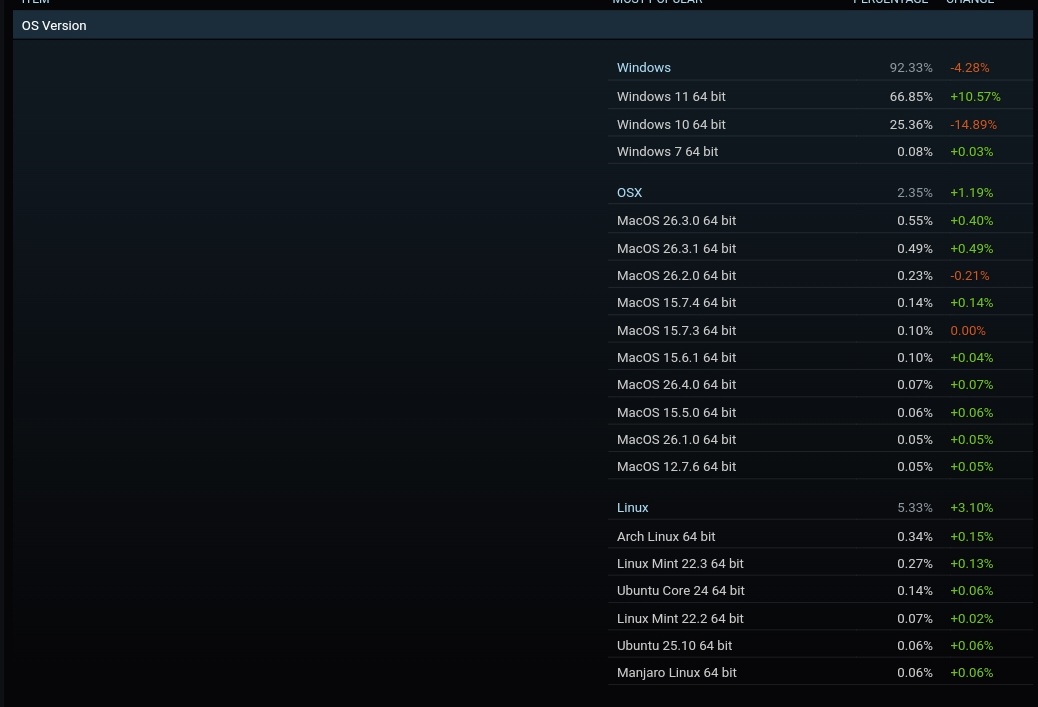Screen dimensions: 1038x707
Task: Click MacOS 26.3.1 percentage 0.49%
Action: [x=914, y=248]
